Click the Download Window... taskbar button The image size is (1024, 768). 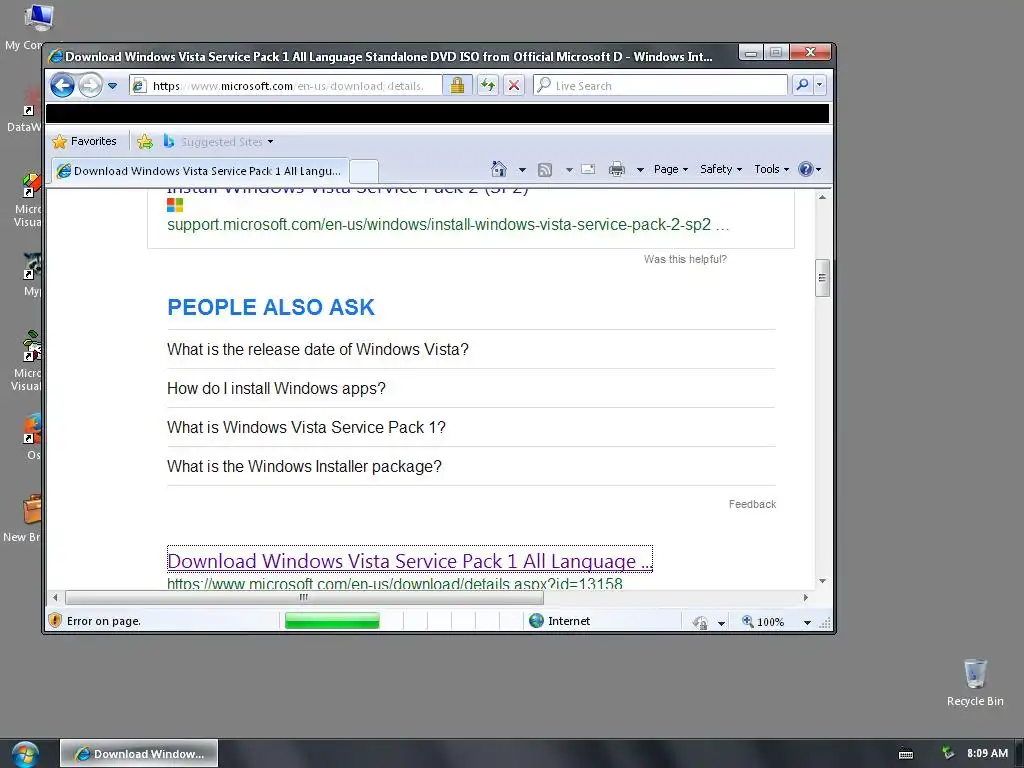tap(139, 754)
